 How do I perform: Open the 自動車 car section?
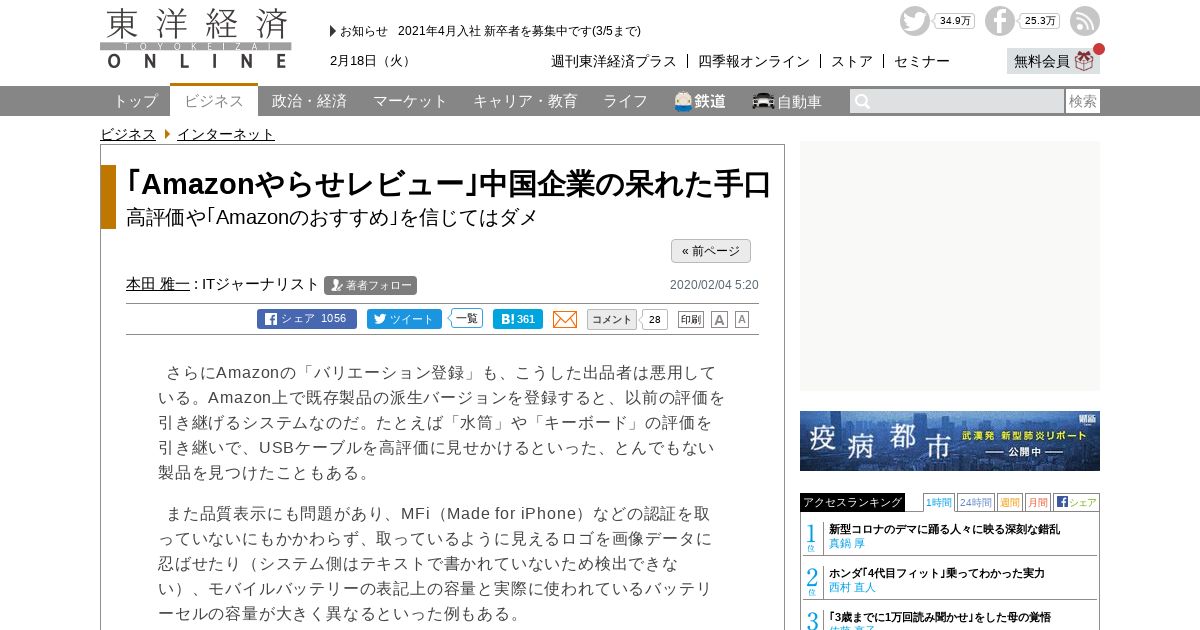(787, 101)
